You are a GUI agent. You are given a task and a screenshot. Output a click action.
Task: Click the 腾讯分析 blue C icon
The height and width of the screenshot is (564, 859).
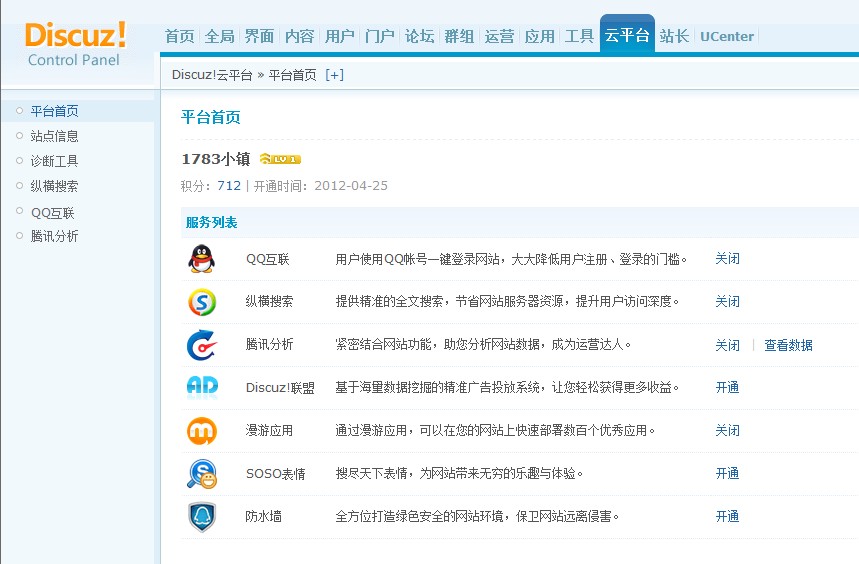pyautogui.click(x=202, y=345)
